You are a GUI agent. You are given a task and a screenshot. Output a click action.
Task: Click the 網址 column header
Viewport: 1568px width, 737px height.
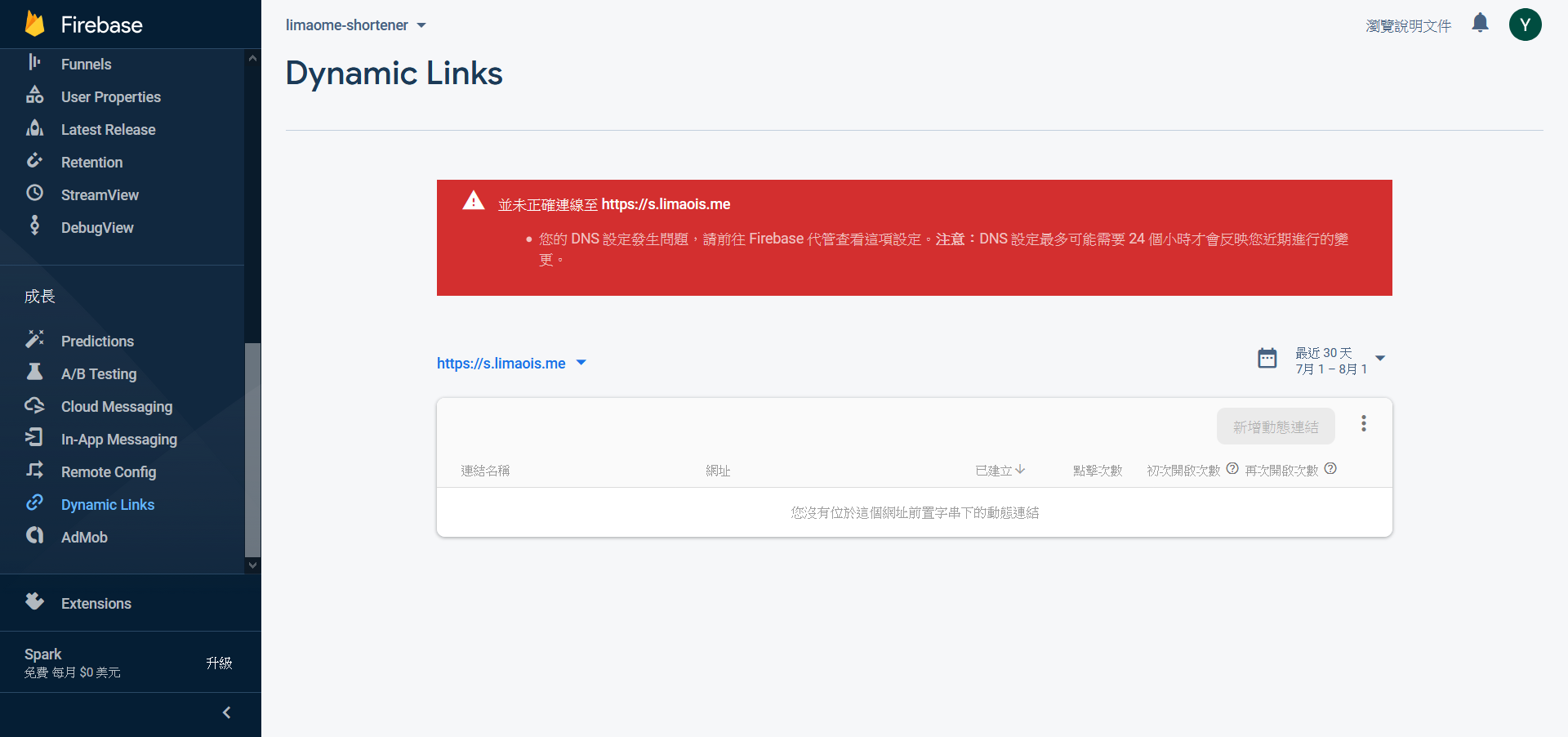pos(718,471)
